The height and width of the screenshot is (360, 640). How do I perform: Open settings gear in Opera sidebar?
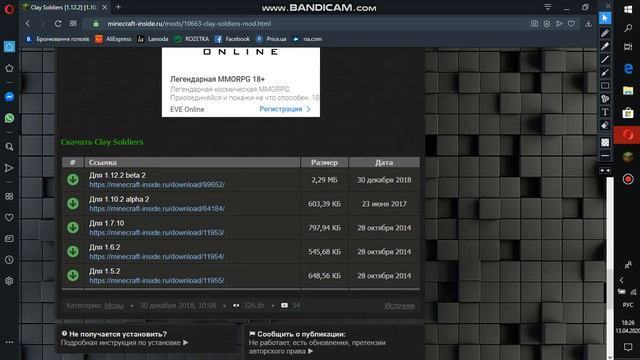pos(9,281)
